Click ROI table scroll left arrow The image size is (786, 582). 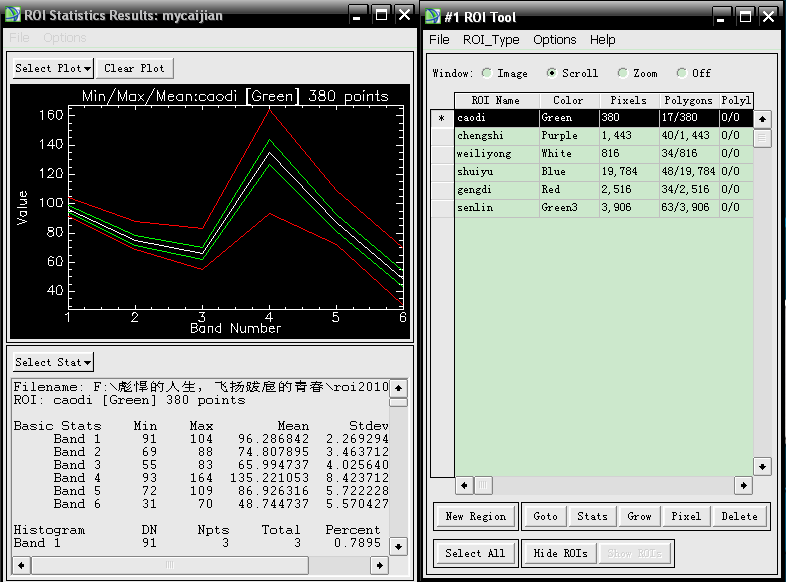[x=464, y=485]
